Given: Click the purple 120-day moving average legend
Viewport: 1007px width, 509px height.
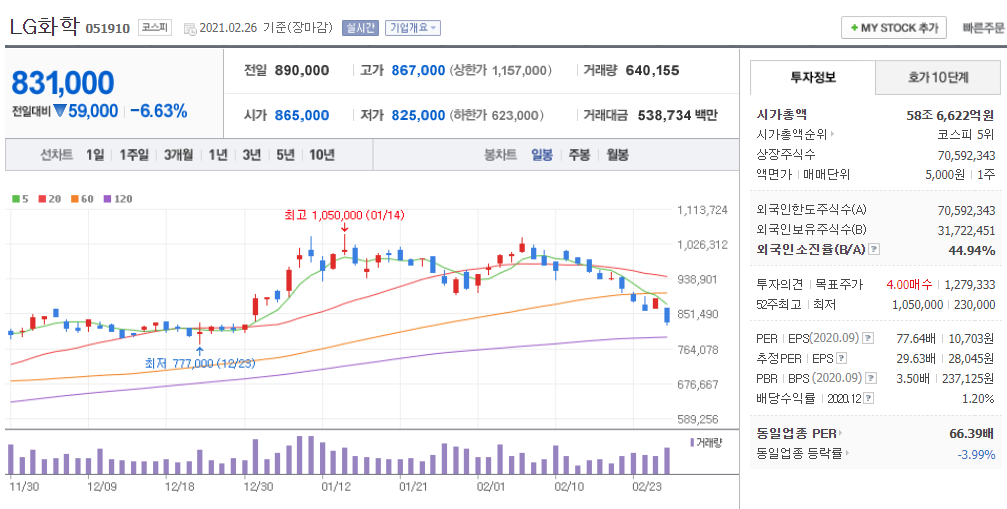Looking at the screenshot, I should [x=117, y=199].
